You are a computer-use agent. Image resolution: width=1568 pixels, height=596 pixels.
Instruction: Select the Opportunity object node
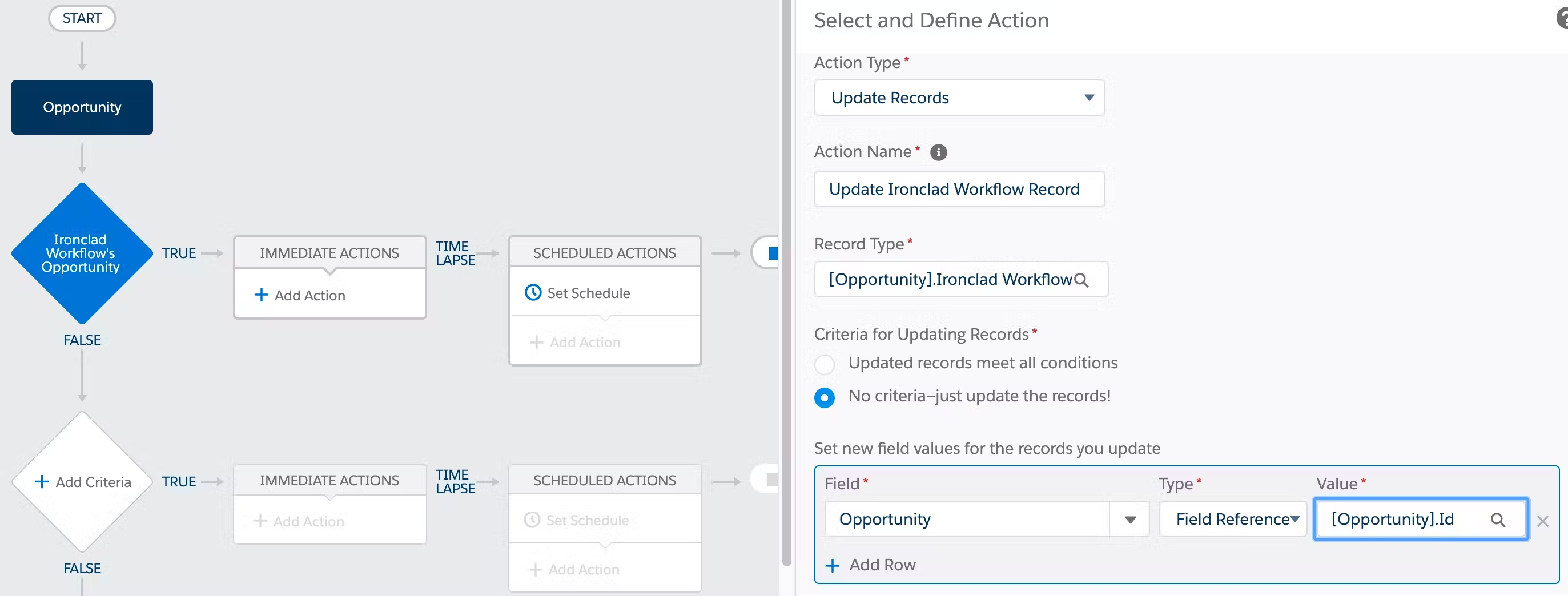(82, 107)
